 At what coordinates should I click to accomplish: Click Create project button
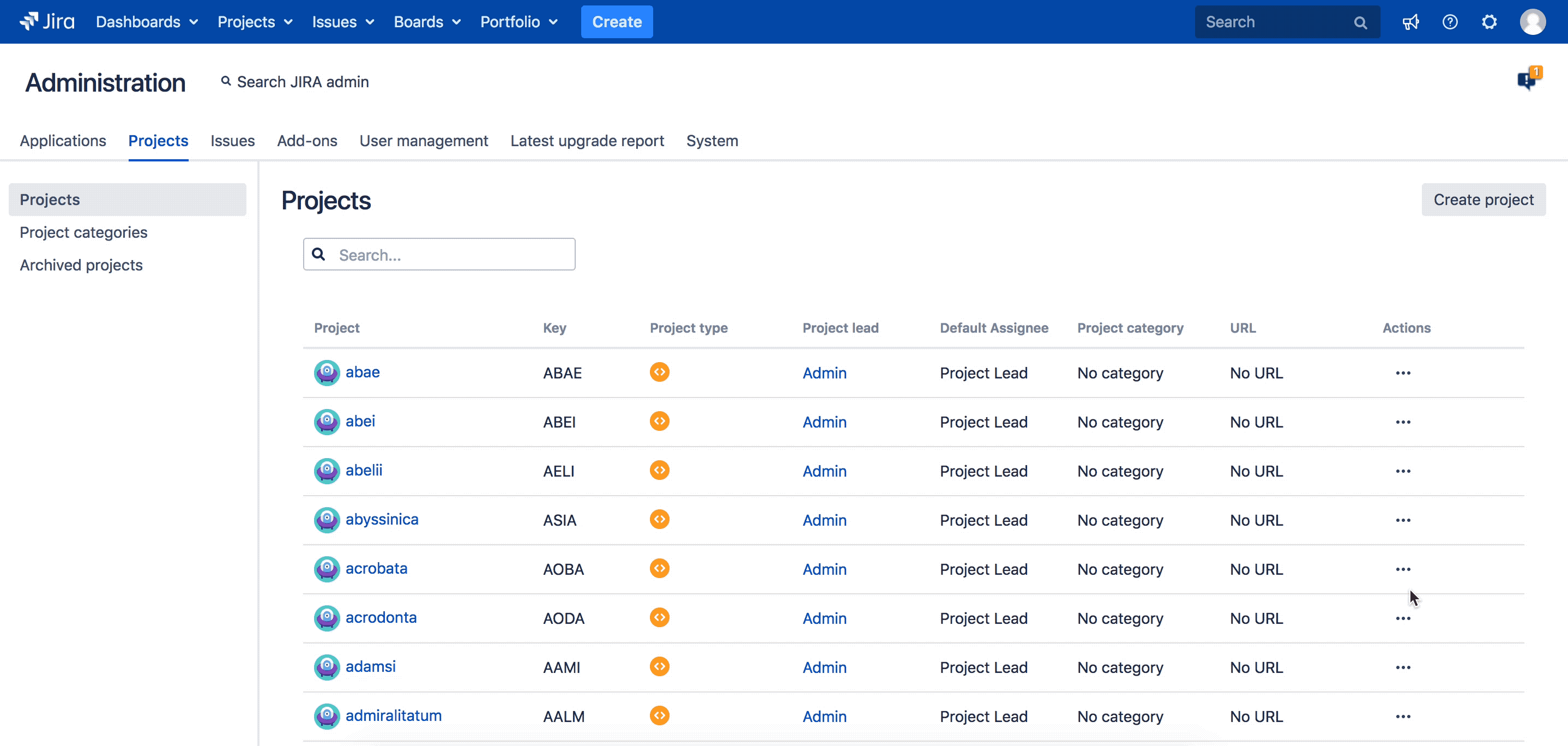point(1484,200)
